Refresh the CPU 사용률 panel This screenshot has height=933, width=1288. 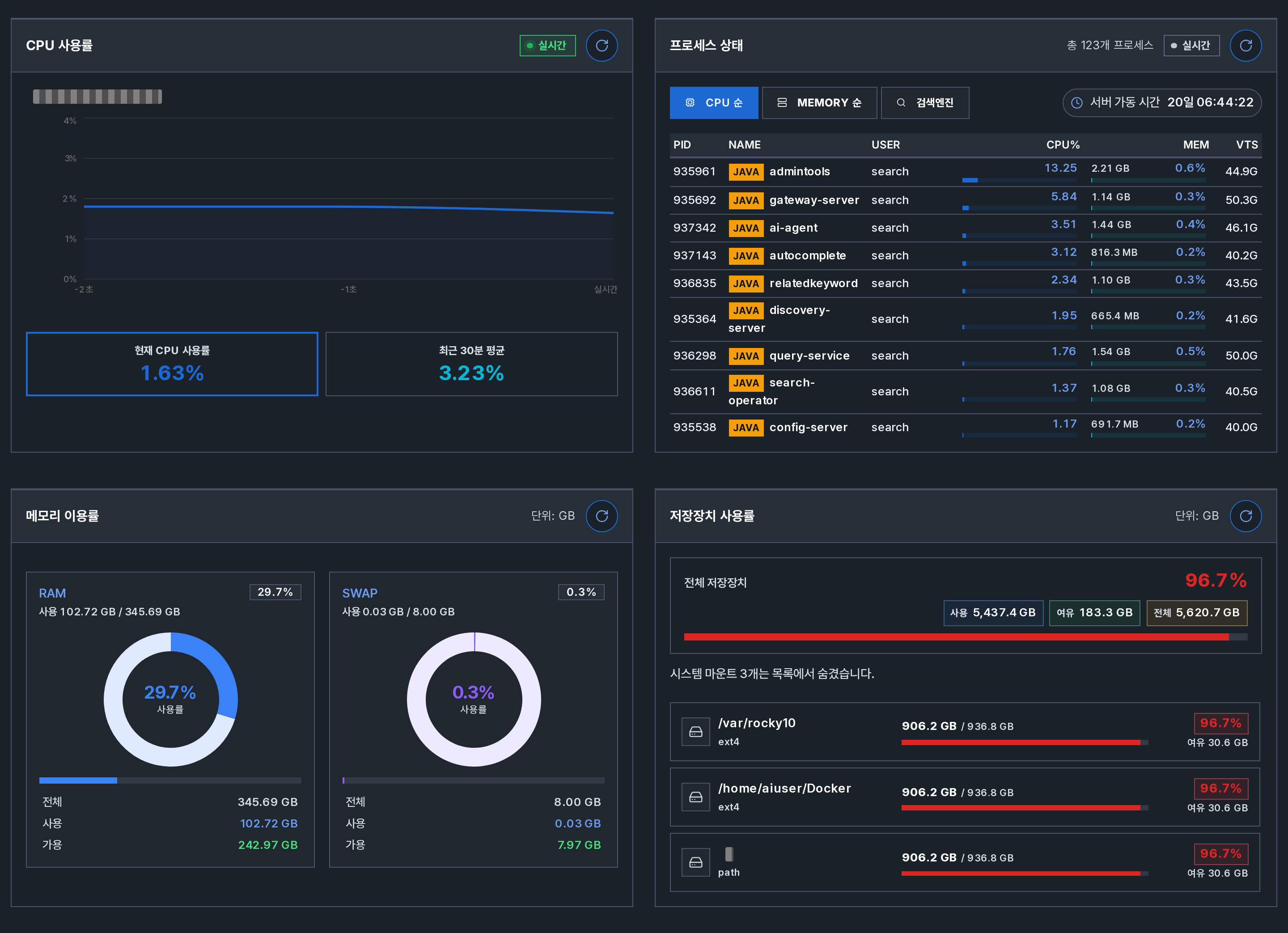pyautogui.click(x=602, y=46)
